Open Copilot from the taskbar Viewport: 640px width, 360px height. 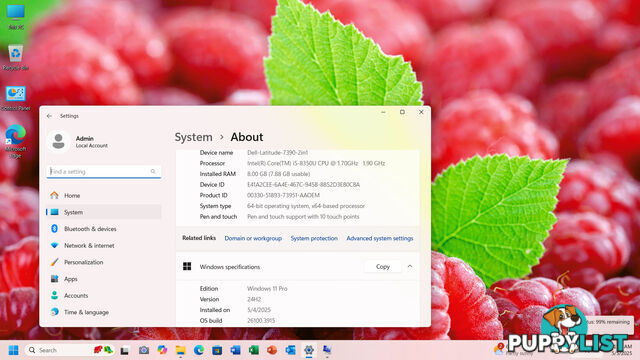click(x=162, y=350)
